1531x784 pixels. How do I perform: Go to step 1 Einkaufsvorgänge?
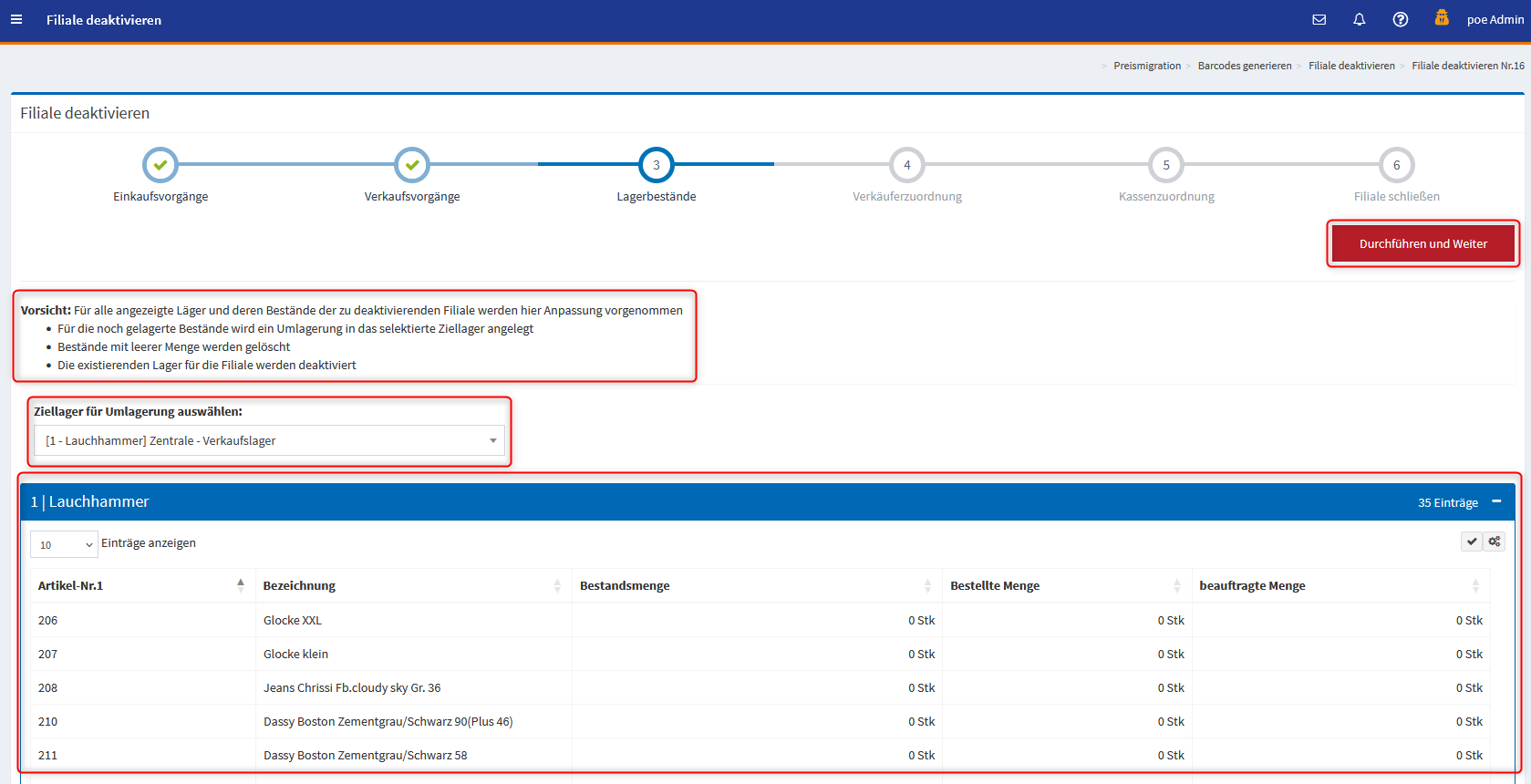pos(160,165)
